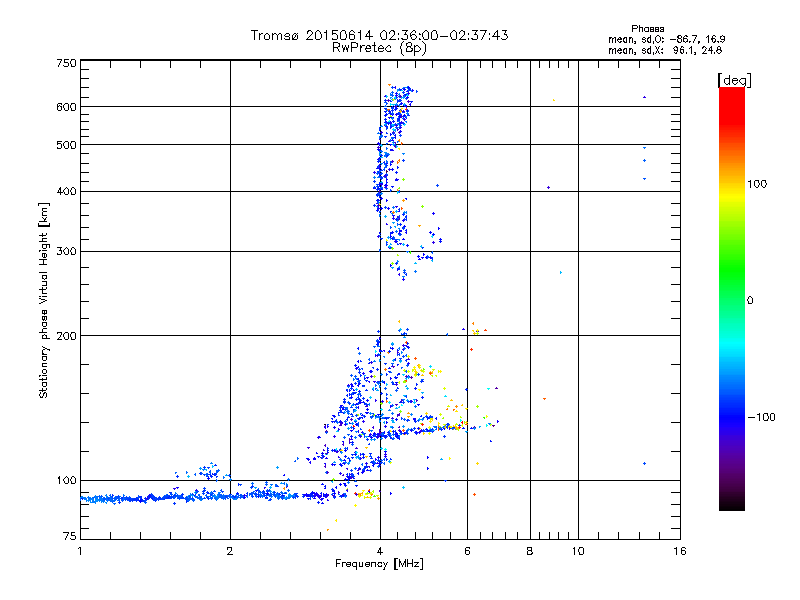Click the y-axis label '75'
The image size is (800, 600).
70,536
